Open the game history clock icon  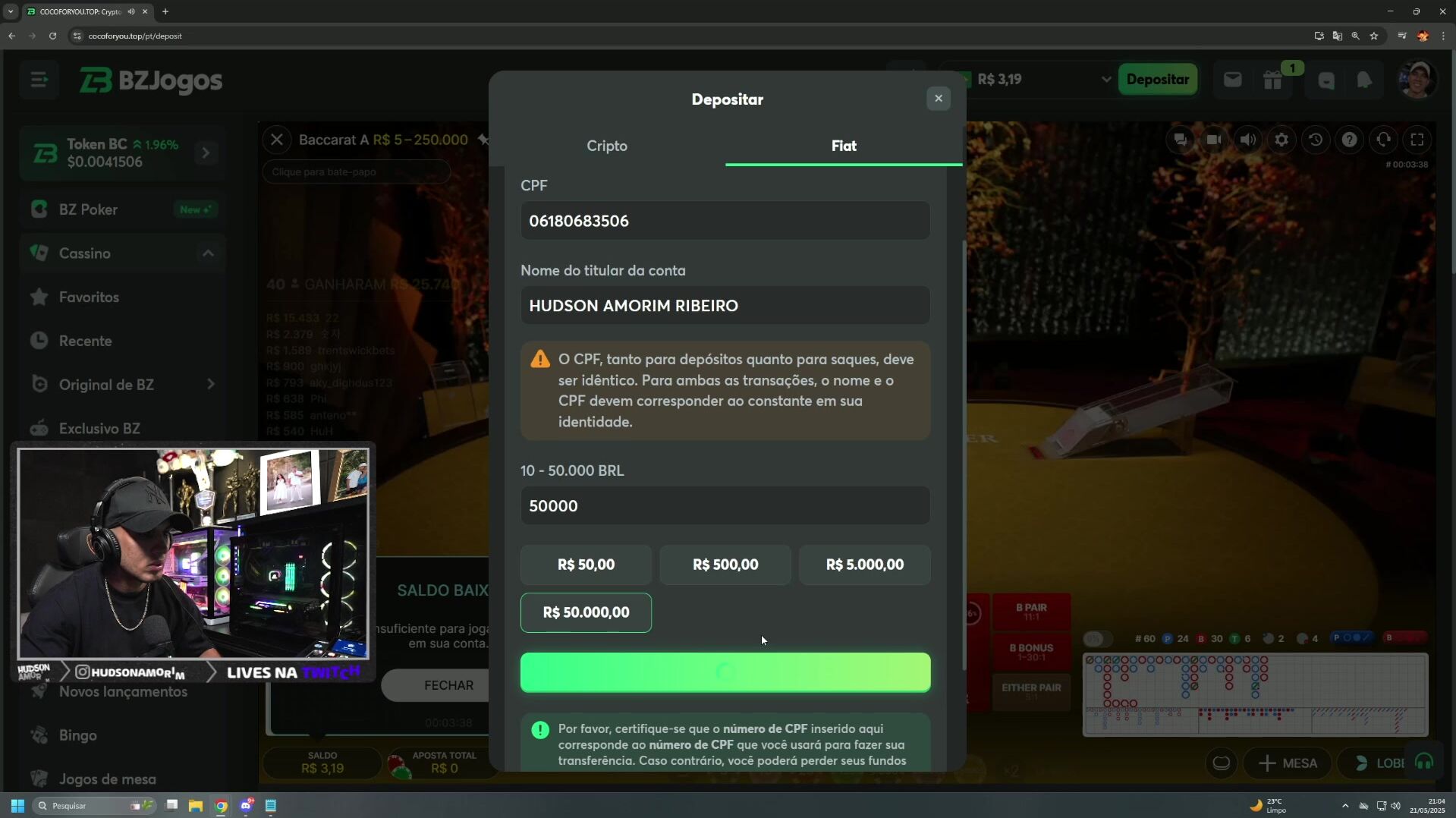(1316, 140)
